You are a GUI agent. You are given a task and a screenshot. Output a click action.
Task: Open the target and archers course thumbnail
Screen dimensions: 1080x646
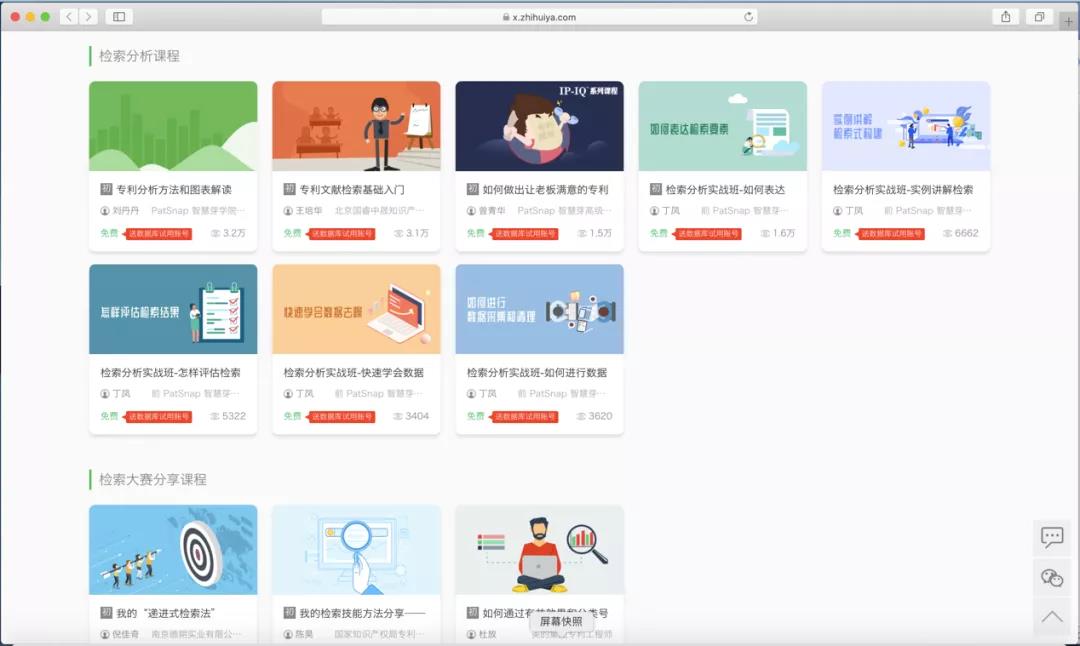coord(173,550)
